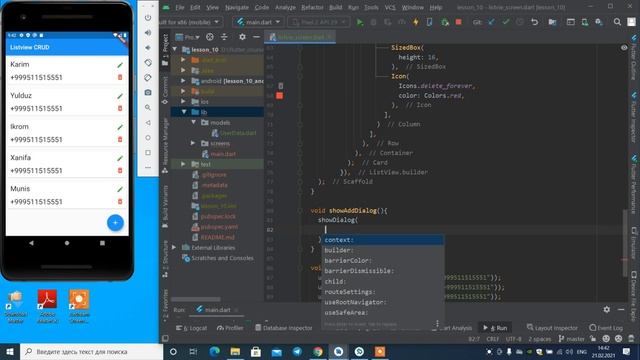Open project panel settings gear
The height and width of the screenshot is (360, 640).
tap(242, 37)
